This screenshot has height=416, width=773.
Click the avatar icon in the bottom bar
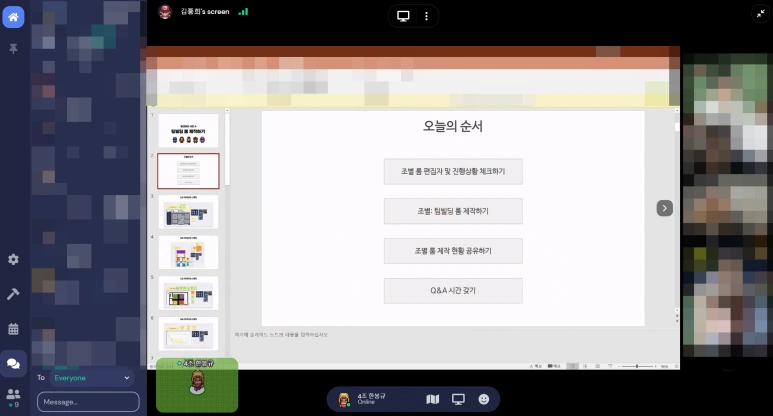pyautogui.click(x=344, y=399)
